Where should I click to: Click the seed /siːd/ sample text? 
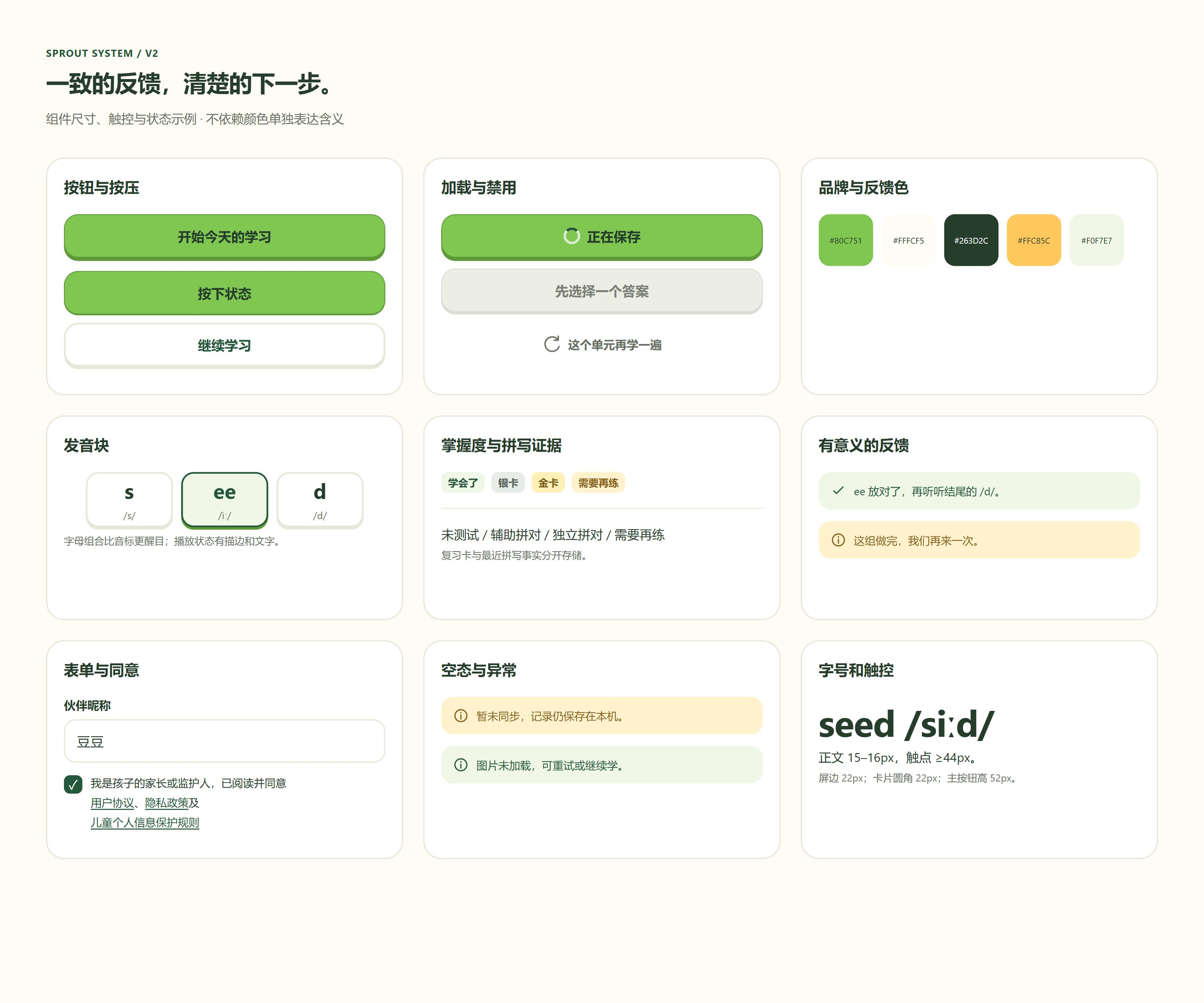(x=906, y=724)
